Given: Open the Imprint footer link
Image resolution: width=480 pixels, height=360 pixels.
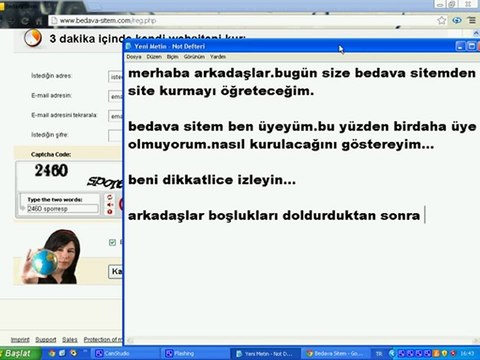Looking at the screenshot, I should click(x=20, y=340).
